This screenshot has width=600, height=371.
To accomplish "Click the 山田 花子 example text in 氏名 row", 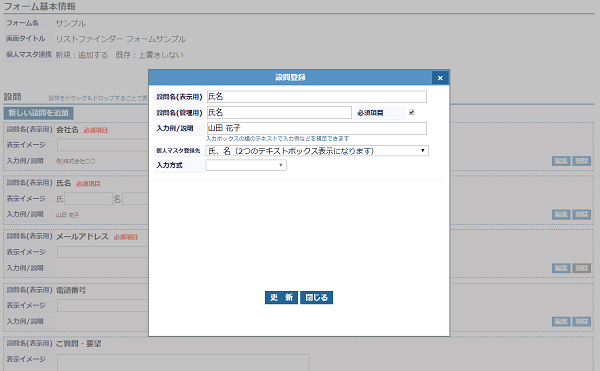I will pos(67,215).
